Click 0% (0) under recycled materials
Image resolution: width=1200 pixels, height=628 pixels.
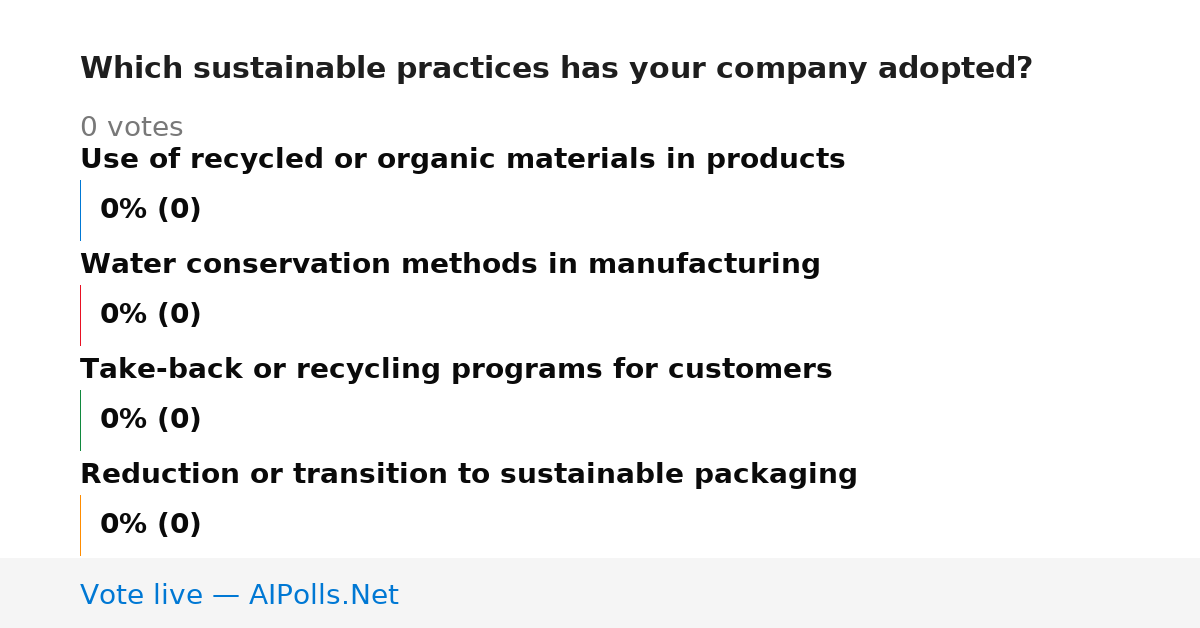150,210
